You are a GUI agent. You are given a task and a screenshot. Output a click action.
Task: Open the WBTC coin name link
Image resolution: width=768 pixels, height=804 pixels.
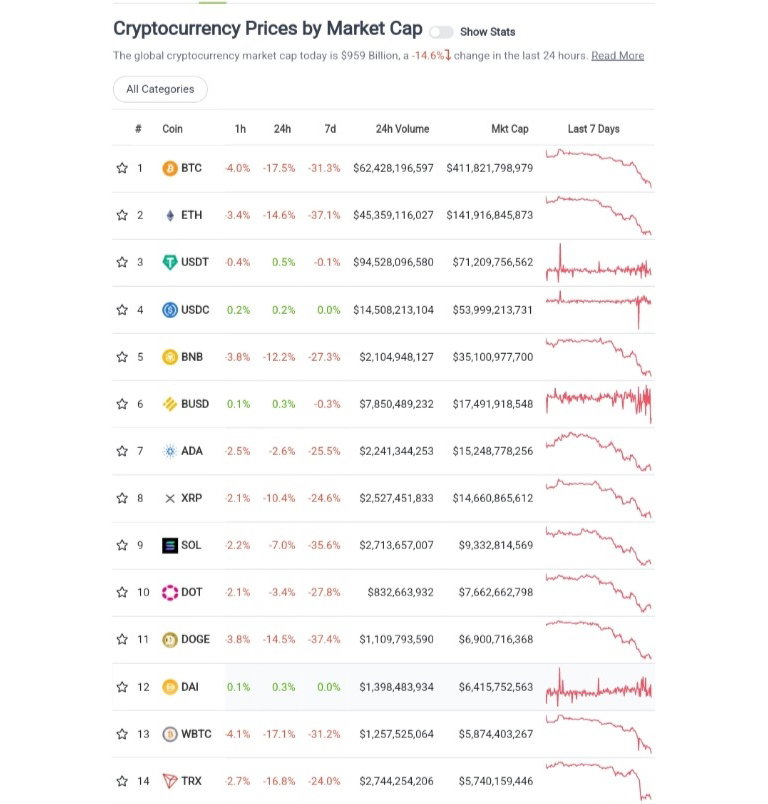tap(196, 734)
